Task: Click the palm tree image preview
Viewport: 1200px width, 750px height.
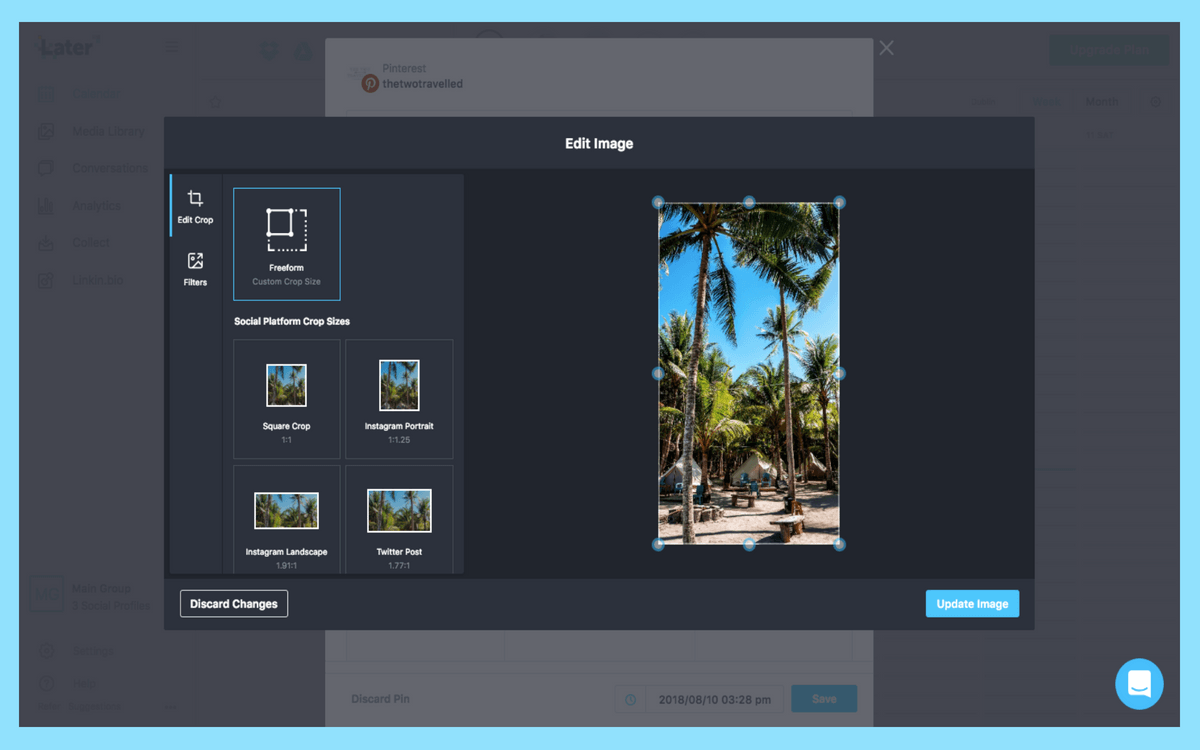Action: (x=749, y=373)
